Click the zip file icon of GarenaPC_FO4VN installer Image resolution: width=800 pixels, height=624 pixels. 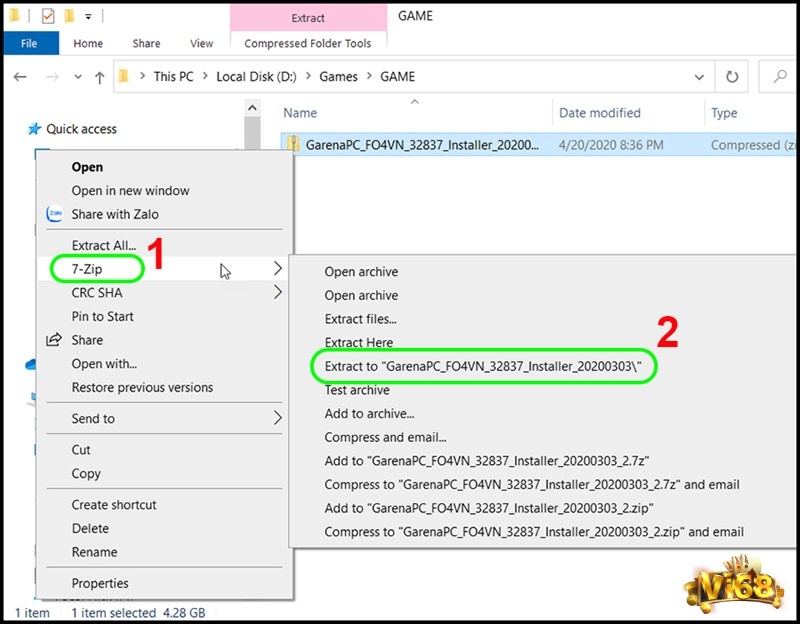click(293, 144)
